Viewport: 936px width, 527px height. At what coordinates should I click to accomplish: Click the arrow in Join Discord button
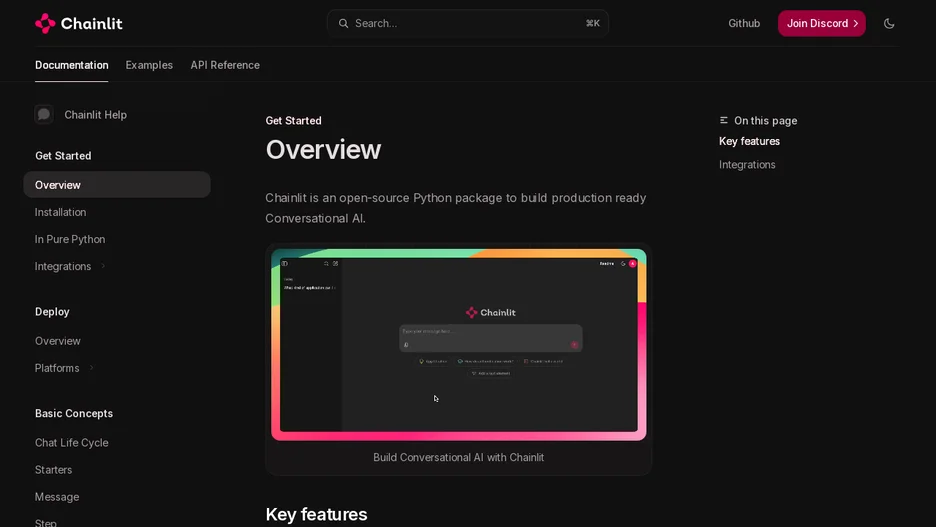pos(855,23)
